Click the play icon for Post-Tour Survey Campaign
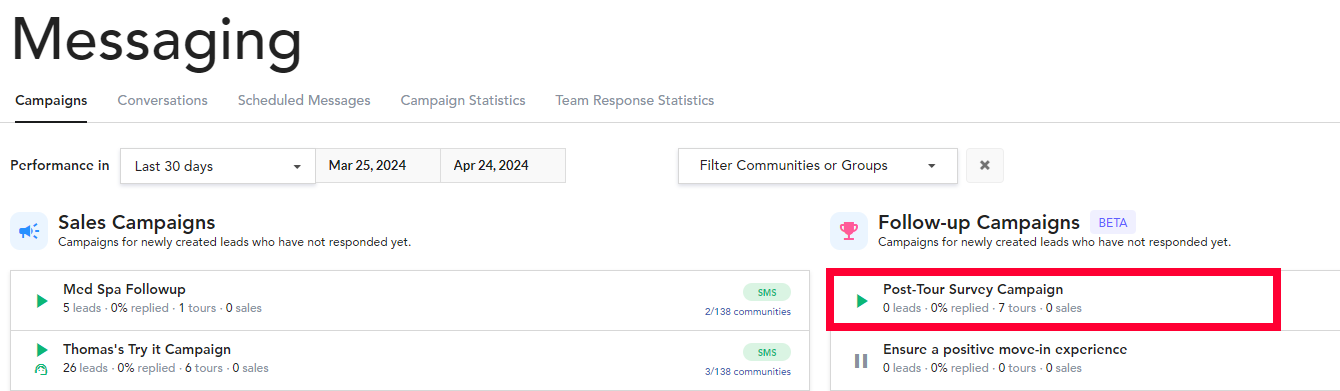Screen dimensions: 1340x391 point(862,301)
